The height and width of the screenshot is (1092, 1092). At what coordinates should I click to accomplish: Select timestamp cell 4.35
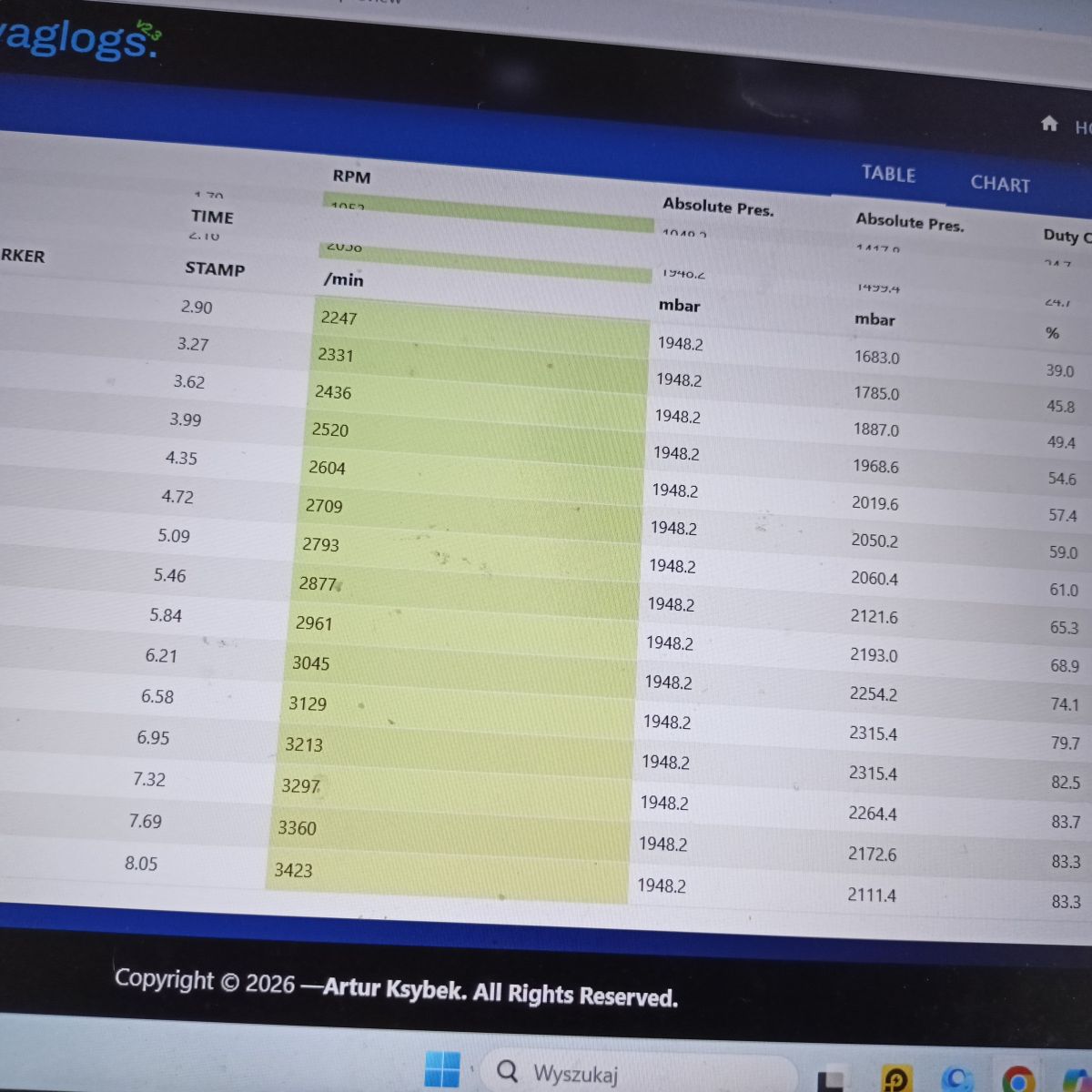coord(181,458)
